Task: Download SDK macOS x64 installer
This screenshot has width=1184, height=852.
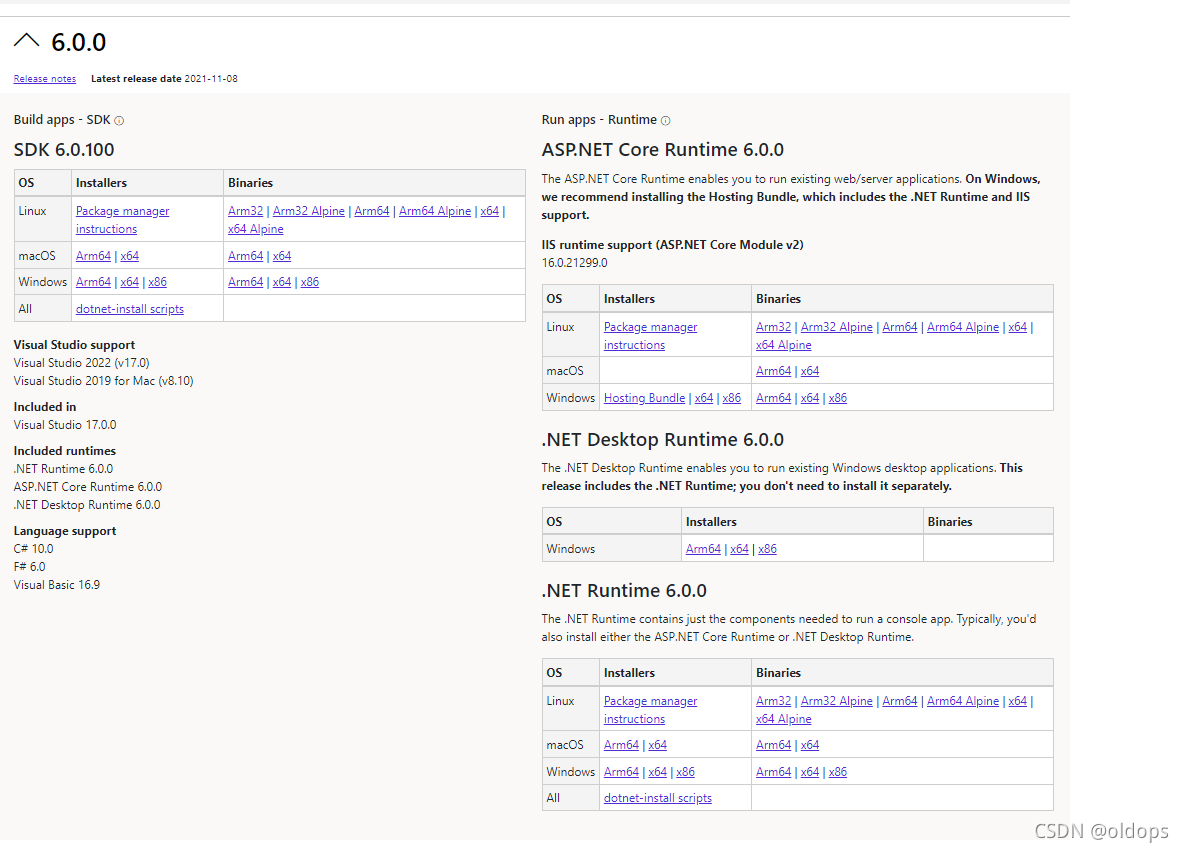Action: 129,256
